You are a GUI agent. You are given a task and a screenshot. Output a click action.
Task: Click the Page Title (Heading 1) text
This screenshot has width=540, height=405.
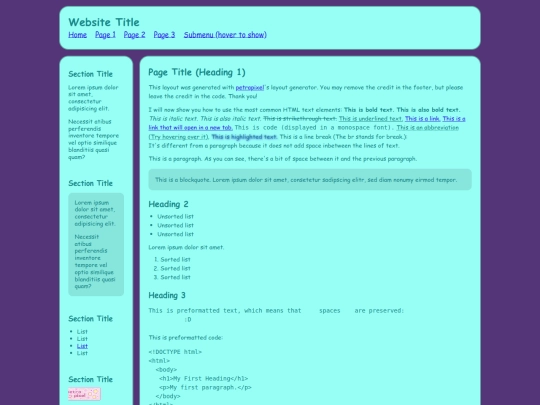[x=197, y=72]
